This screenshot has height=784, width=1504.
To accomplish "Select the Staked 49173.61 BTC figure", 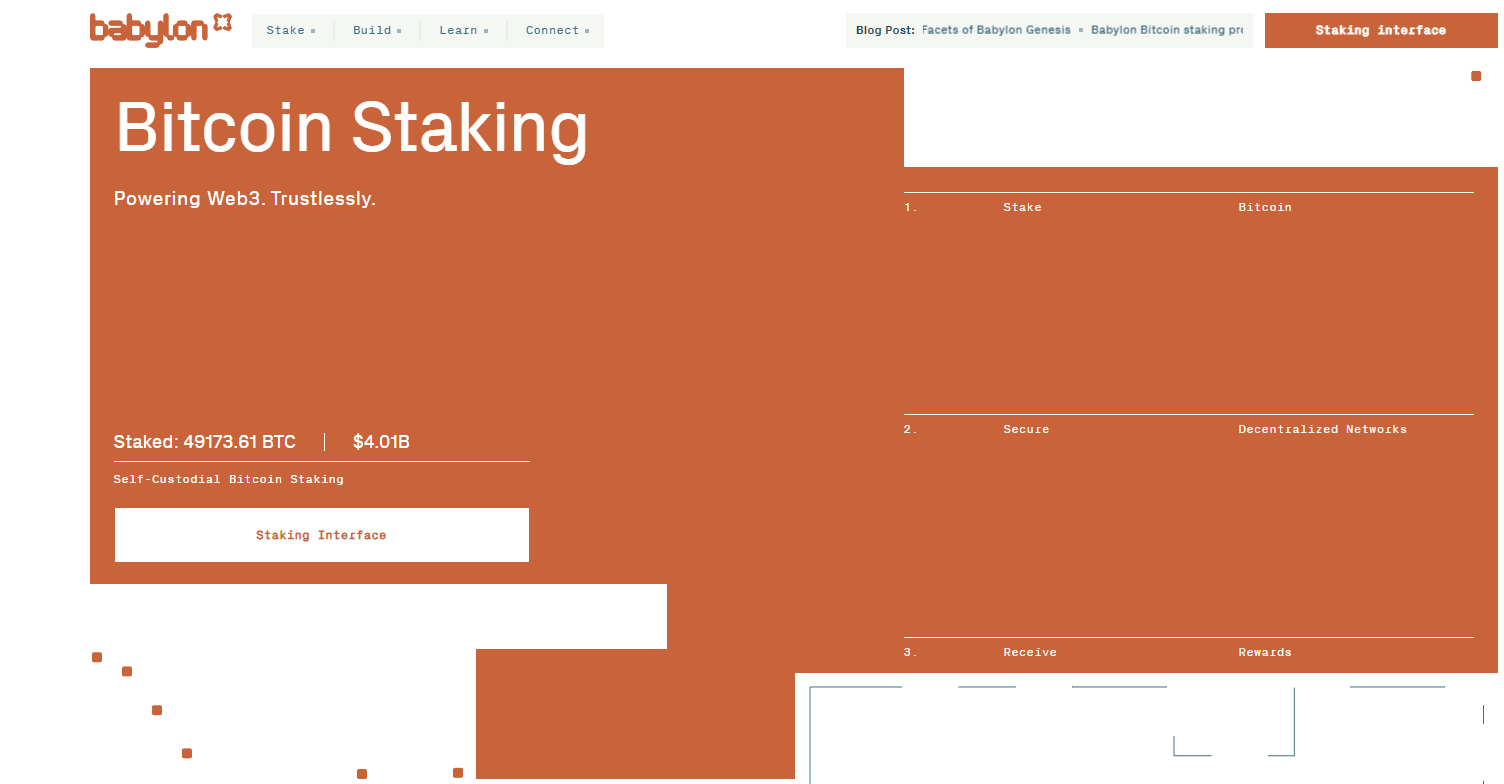I will coord(205,442).
